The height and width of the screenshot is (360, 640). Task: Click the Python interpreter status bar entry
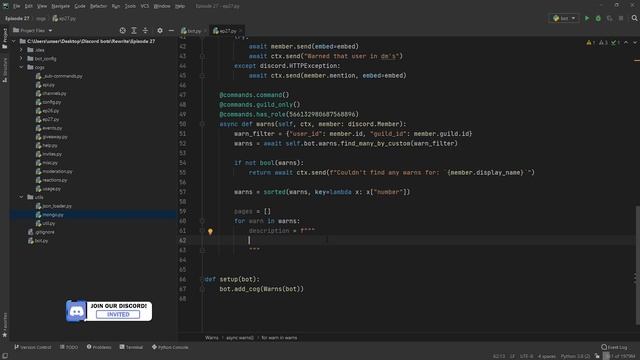tap(575, 356)
